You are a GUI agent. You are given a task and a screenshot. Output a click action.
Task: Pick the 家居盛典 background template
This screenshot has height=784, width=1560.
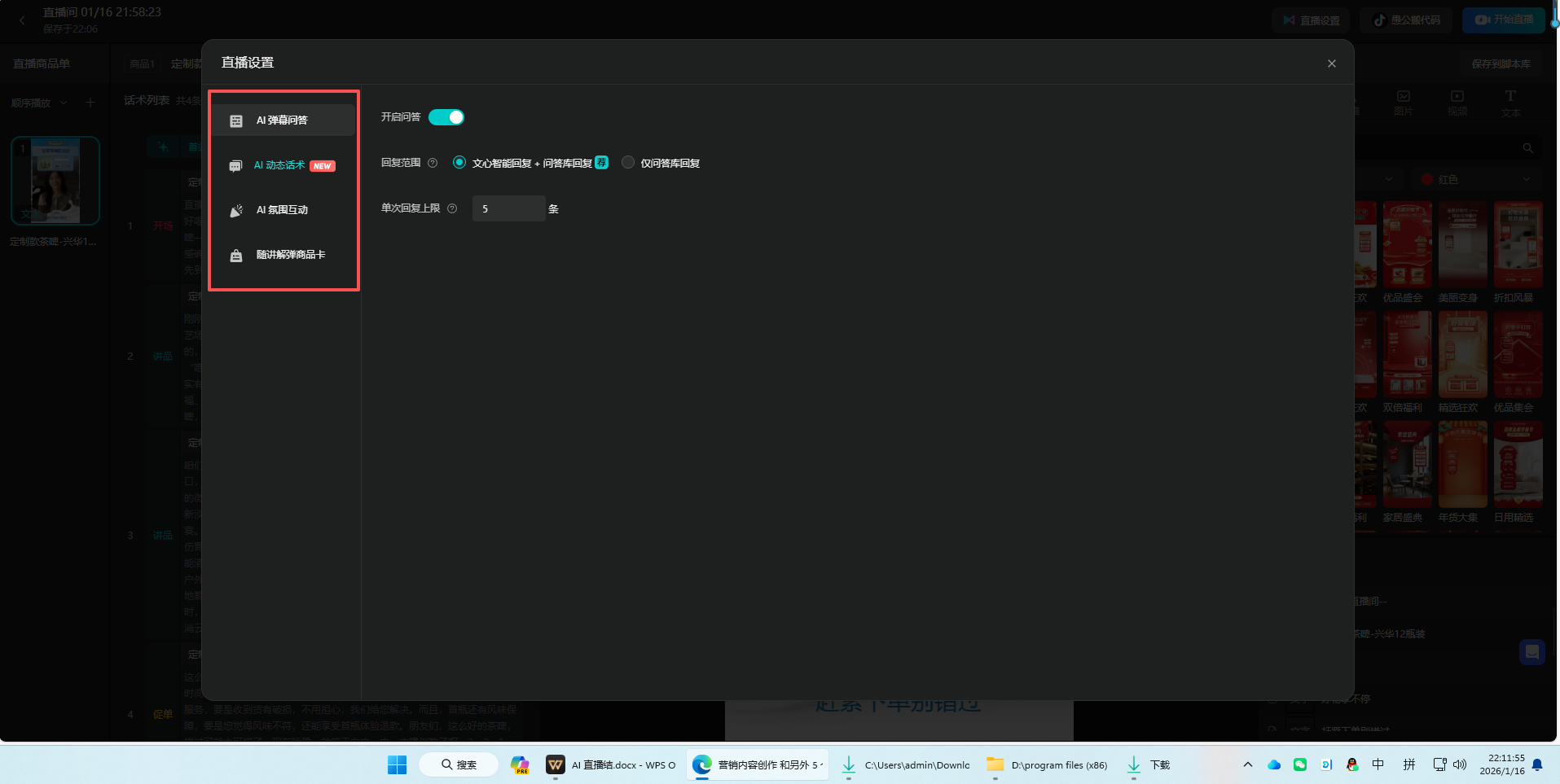(1407, 465)
